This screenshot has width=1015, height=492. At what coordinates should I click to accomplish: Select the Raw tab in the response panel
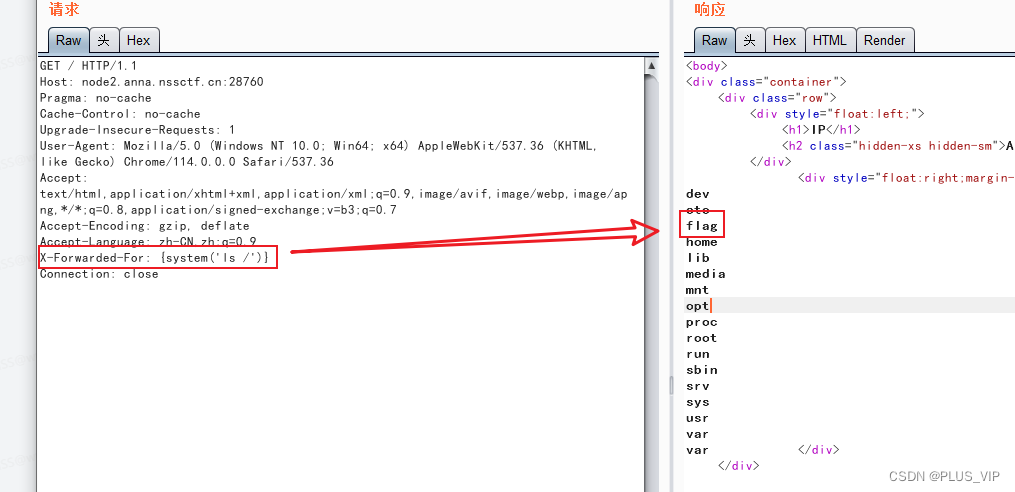[714, 40]
